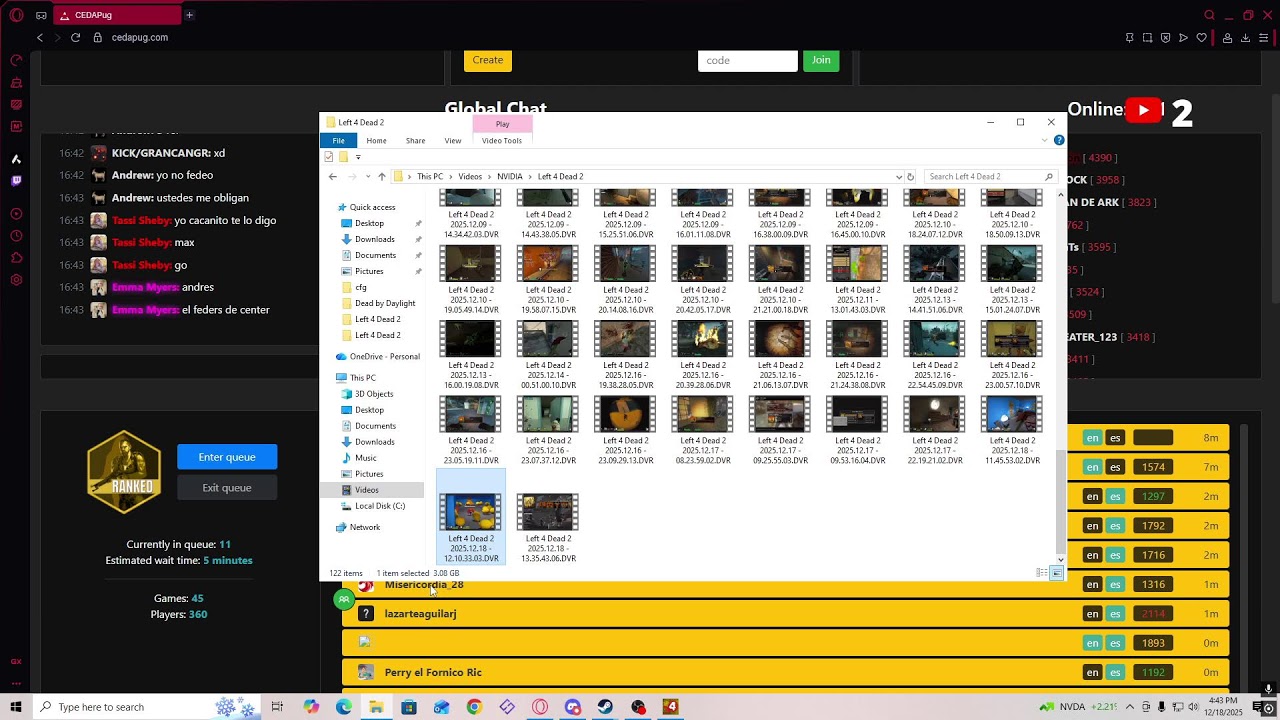1280x720 pixels.
Task: Open Left 4 Dead 2 taskbar icon
Action: tap(671, 707)
